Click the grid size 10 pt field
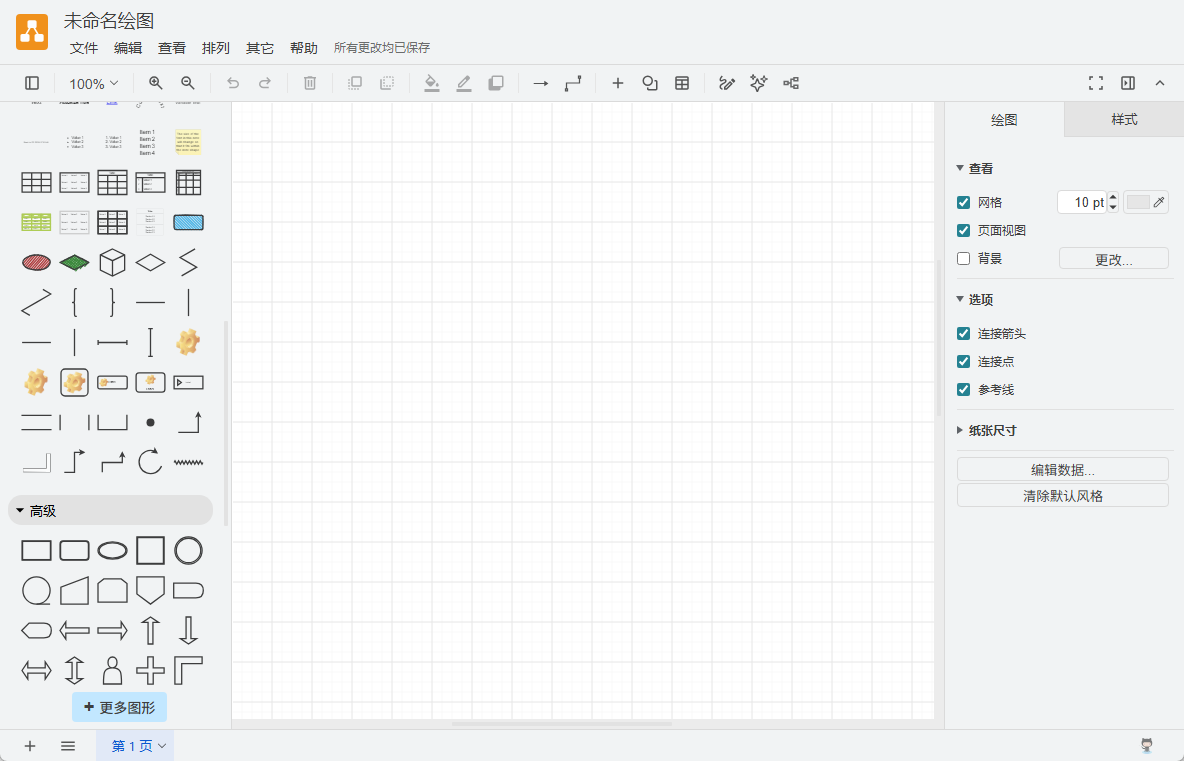This screenshot has width=1184, height=761. pyautogui.click(x=1081, y=202)
